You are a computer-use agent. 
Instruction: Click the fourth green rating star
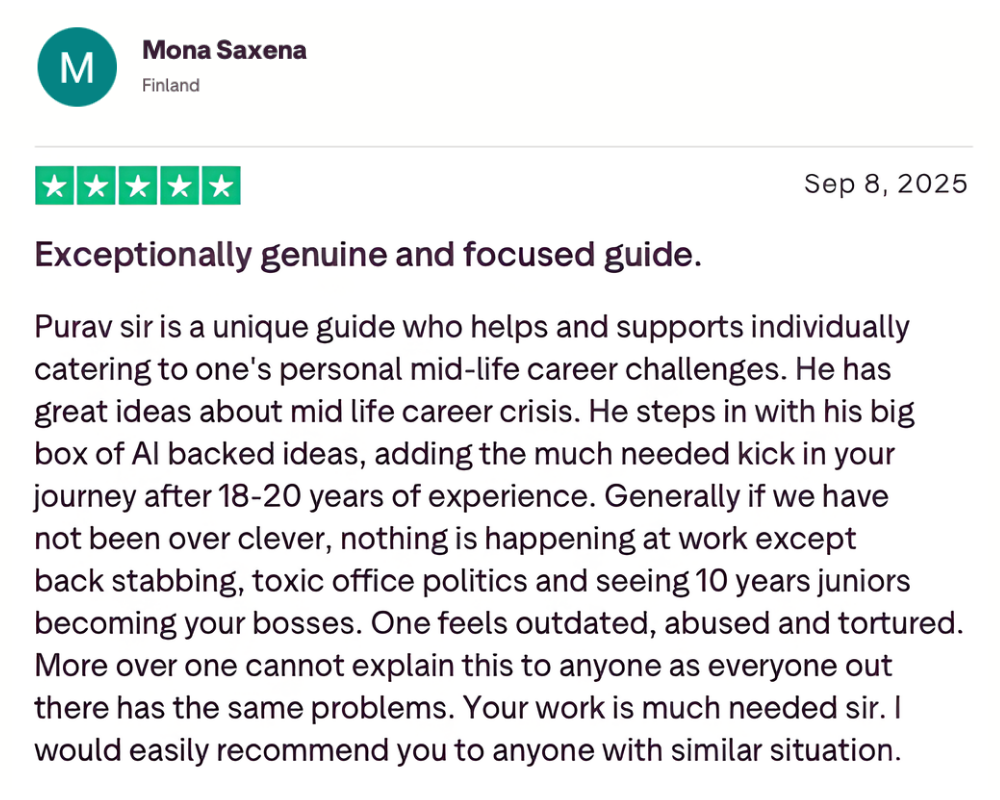(179, 186)
